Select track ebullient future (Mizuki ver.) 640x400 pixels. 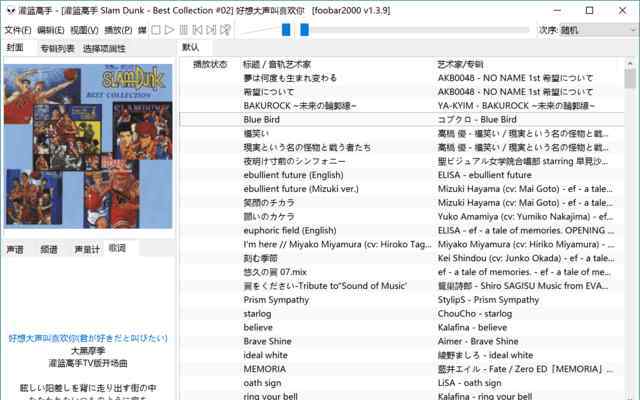[x=301, y=189]
